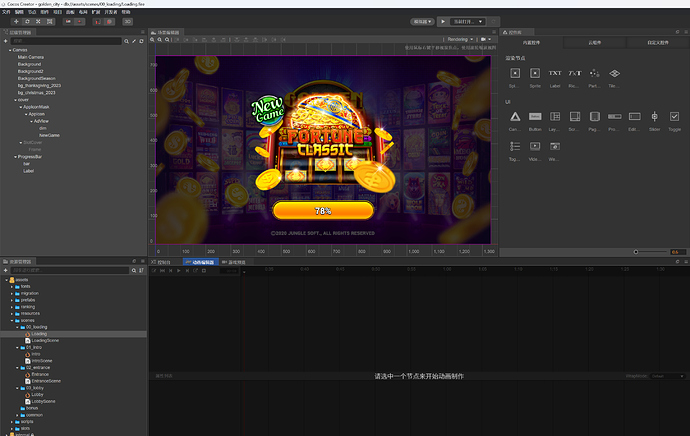This screenshot has height=436, width=690.
Task: Select the Main Camera node
Action: tap(30, 57)
